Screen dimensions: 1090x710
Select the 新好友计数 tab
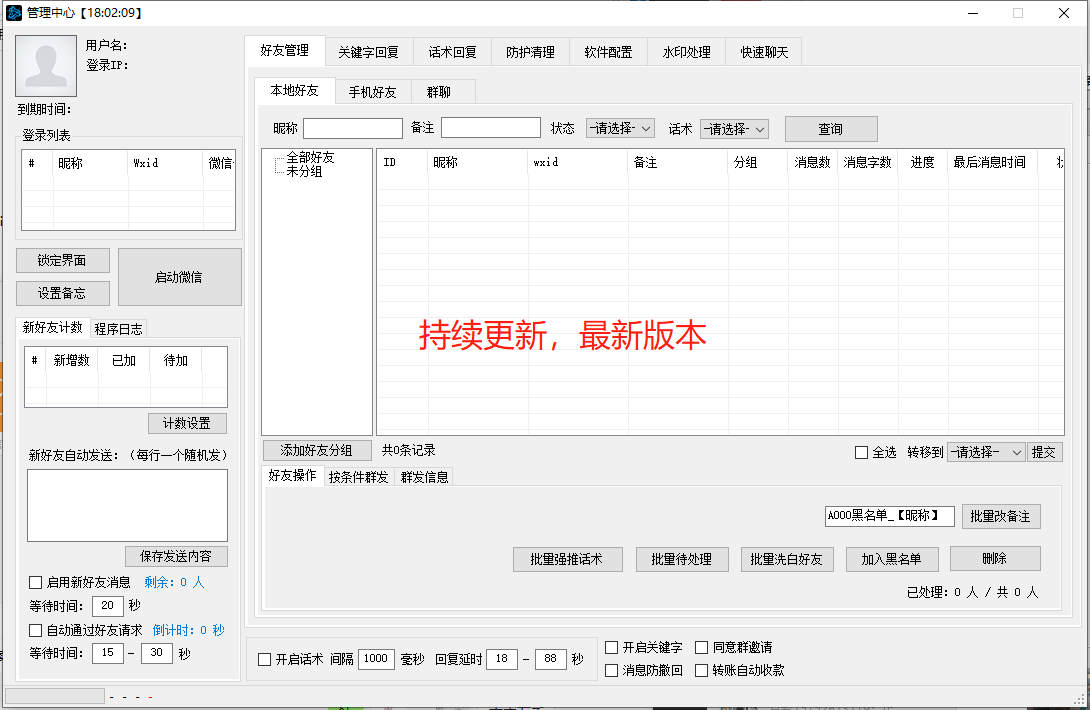click(x=52, y=327)
